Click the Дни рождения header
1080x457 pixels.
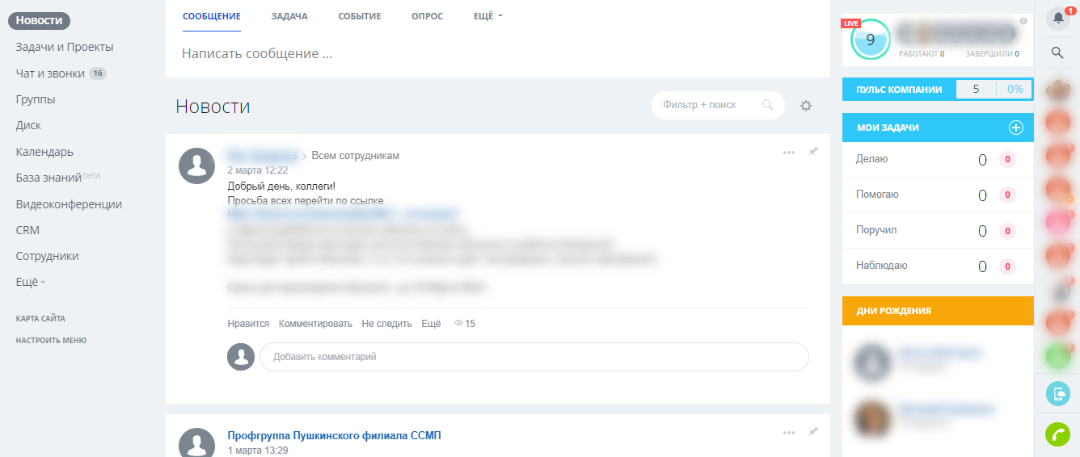[x=937, y=311]
